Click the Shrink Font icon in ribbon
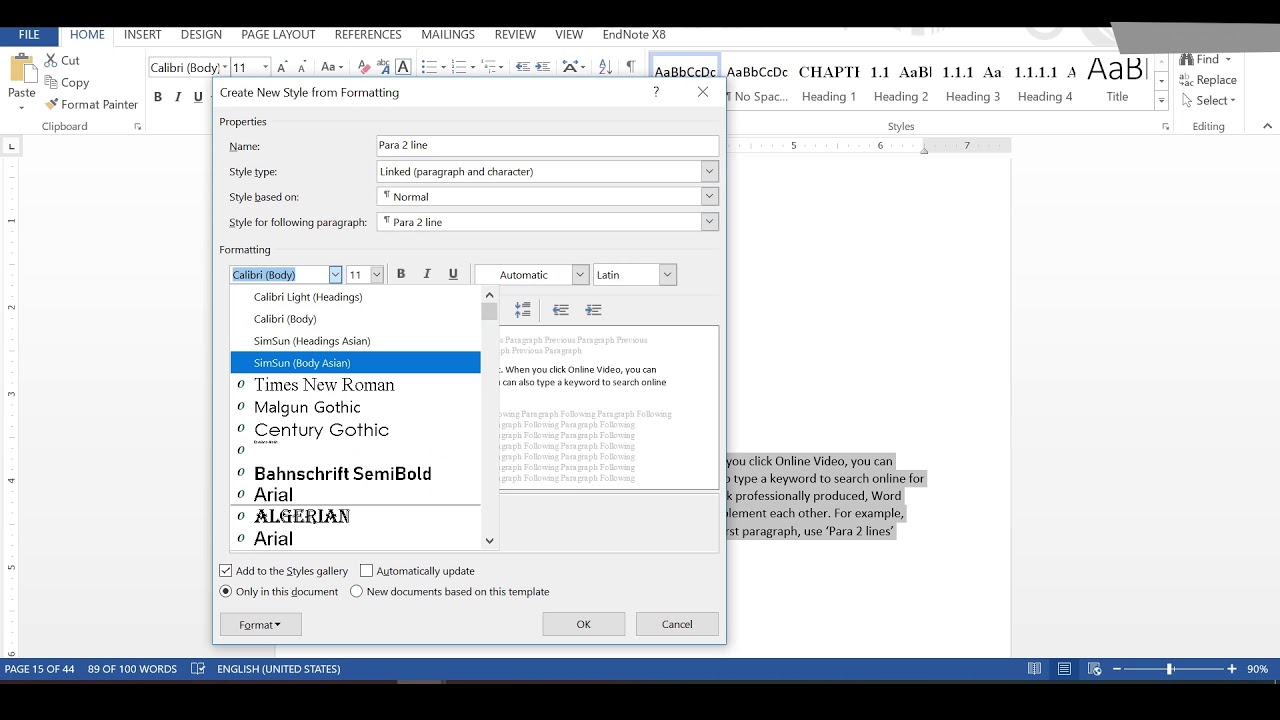 pos(303,67)
